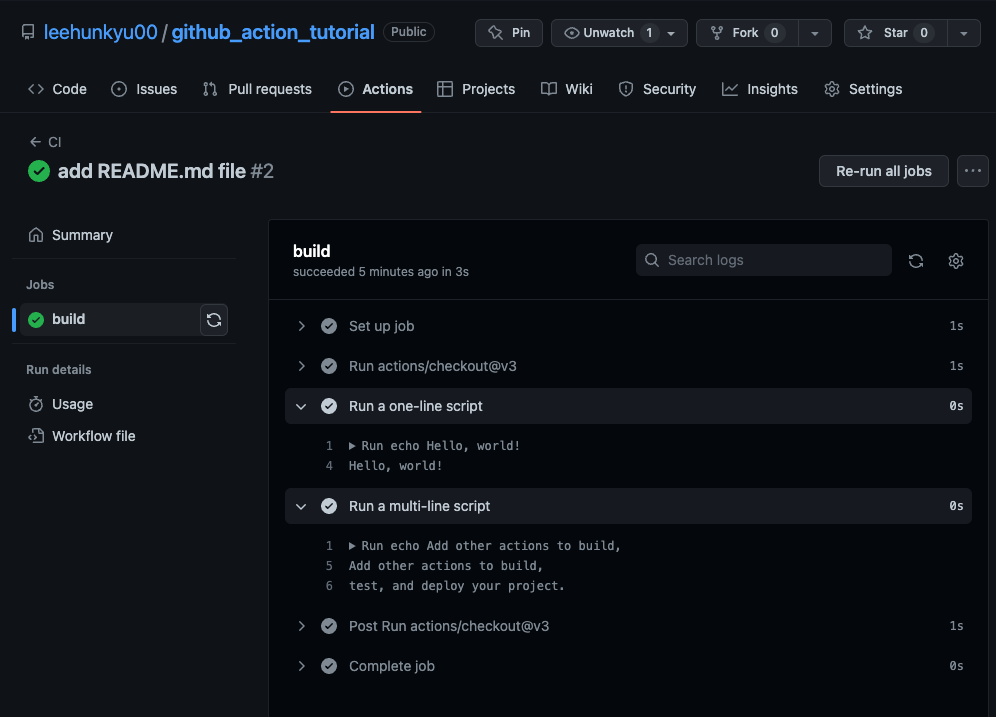Image resolution: width=996 pixels, height=717 pixels.
Task: Click the green check beside build job
Action: pos(36,319)
